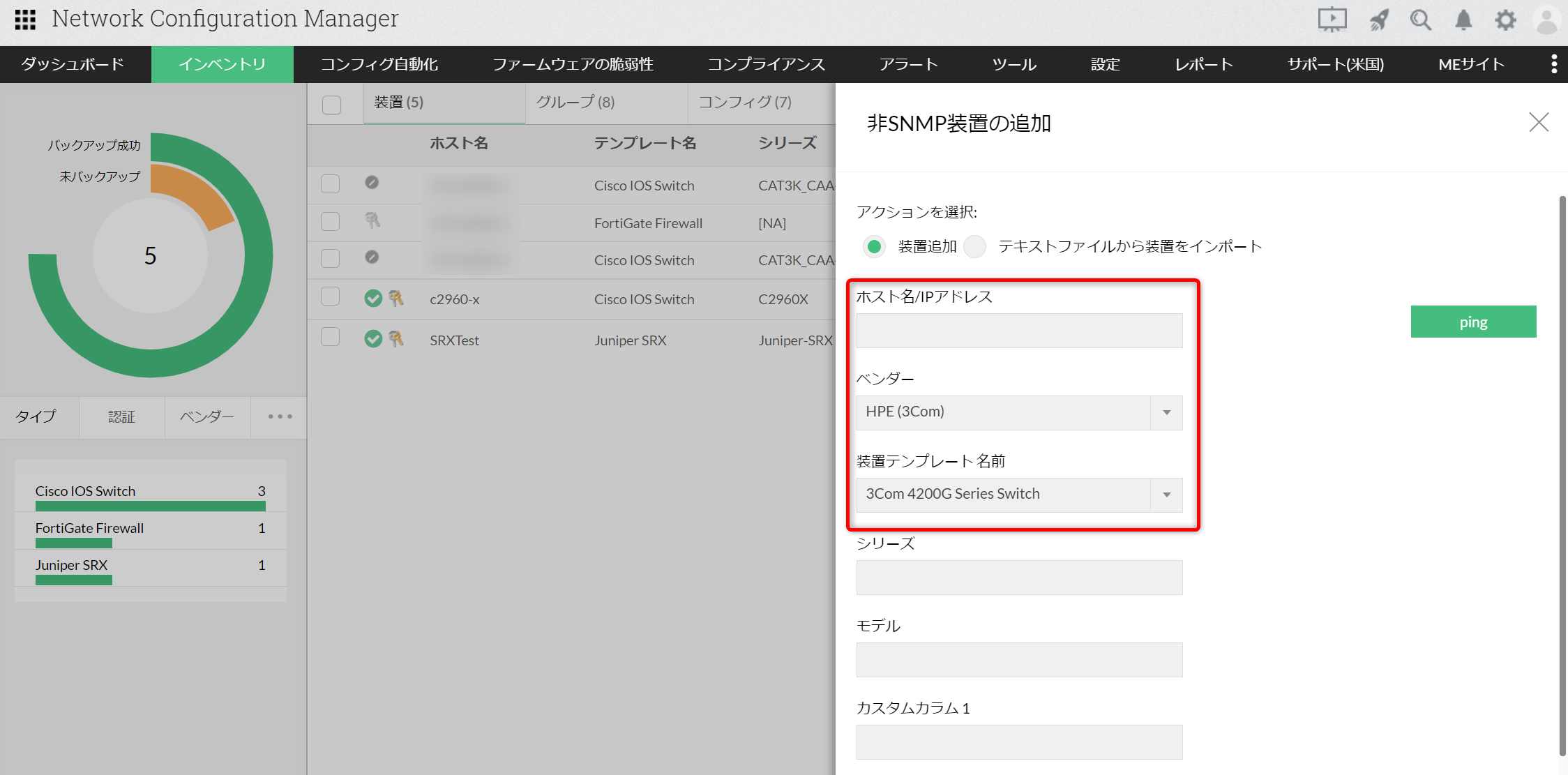Select the 装置追加 radio button

pos(874,246)
